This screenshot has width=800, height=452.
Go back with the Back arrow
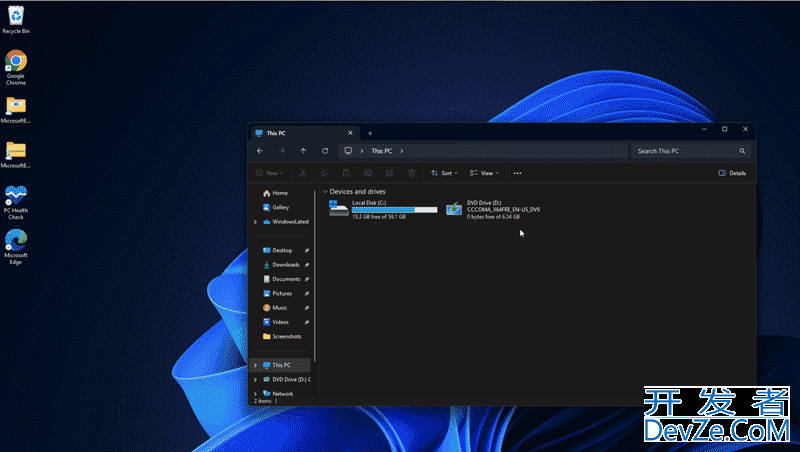[260, 151]
